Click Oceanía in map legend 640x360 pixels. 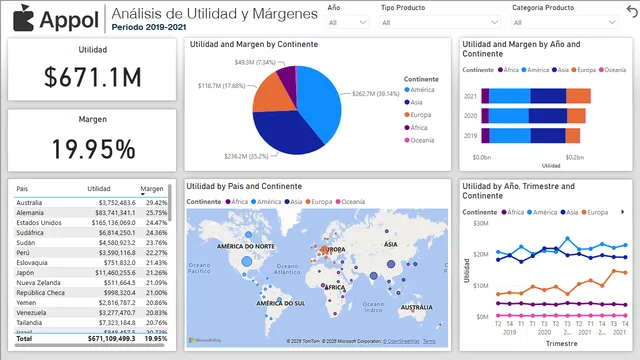pyautogui.click(x=350, y=202)
